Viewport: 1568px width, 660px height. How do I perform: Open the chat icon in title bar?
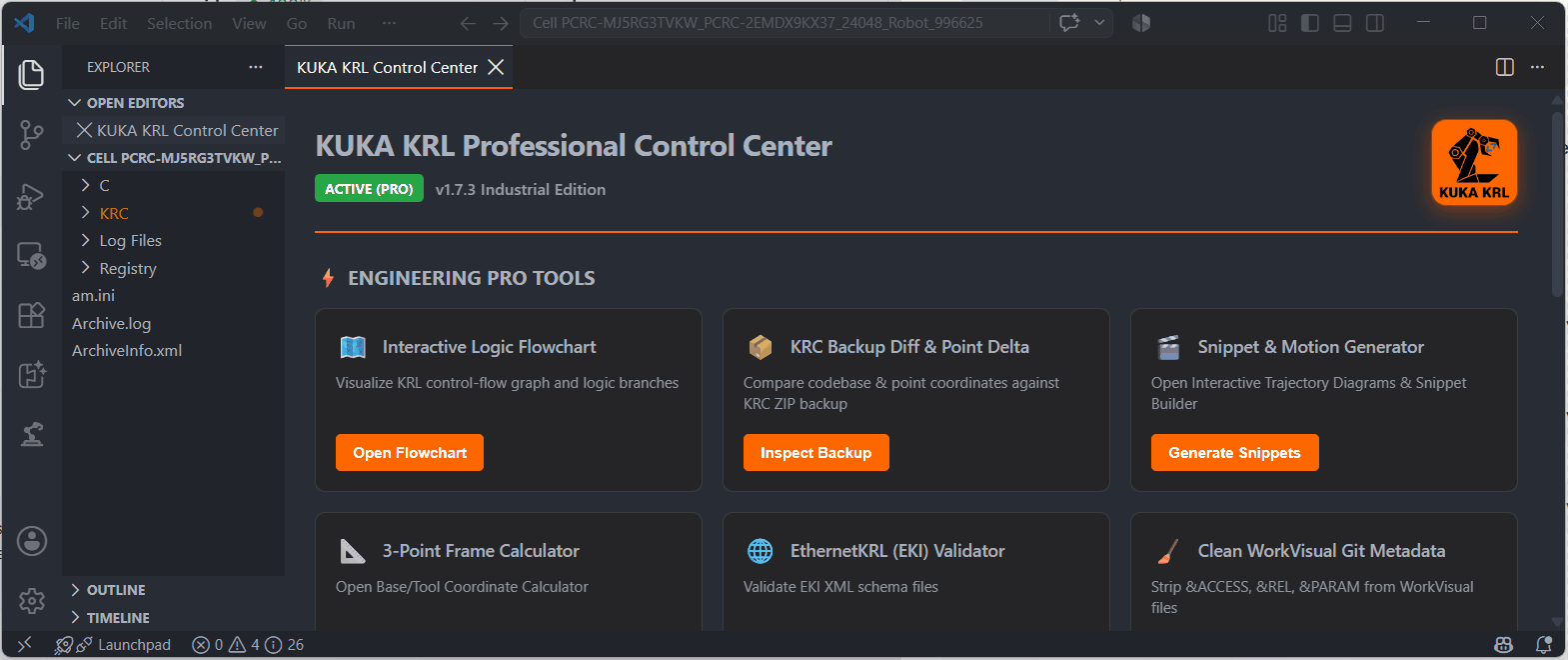(1069, 23)
